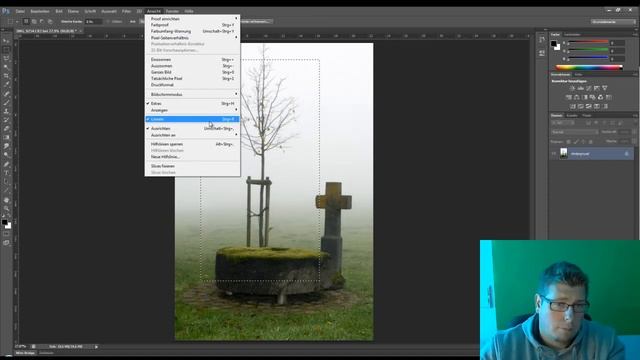Open the layer blend mode dropdown
The width and height of the screenshot is (640, 360).
click(x=575, y=132)
